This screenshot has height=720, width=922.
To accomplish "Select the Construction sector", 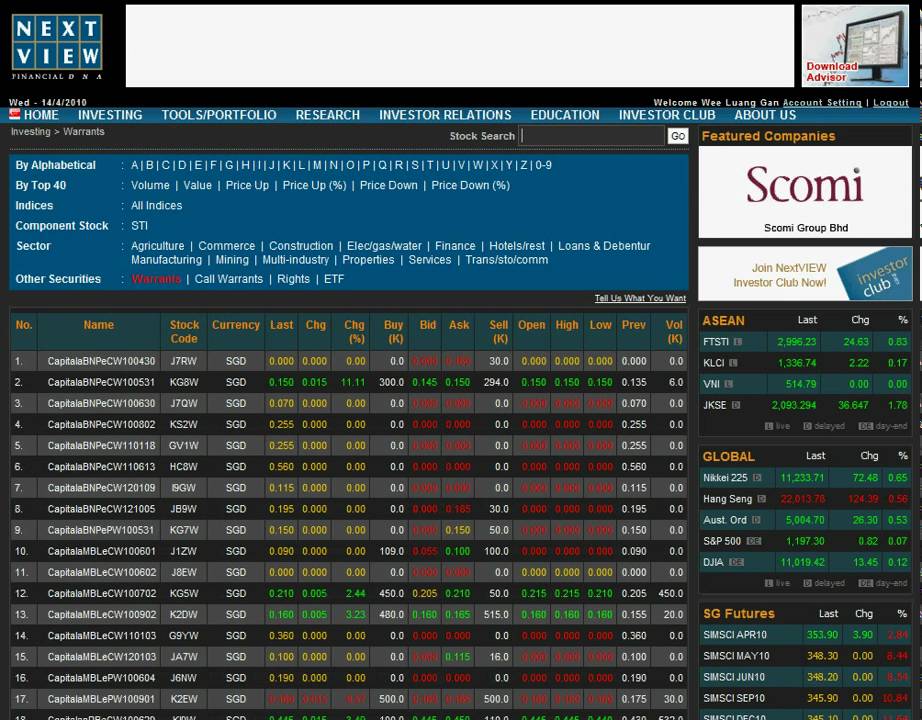I will (x=301, y=246).
